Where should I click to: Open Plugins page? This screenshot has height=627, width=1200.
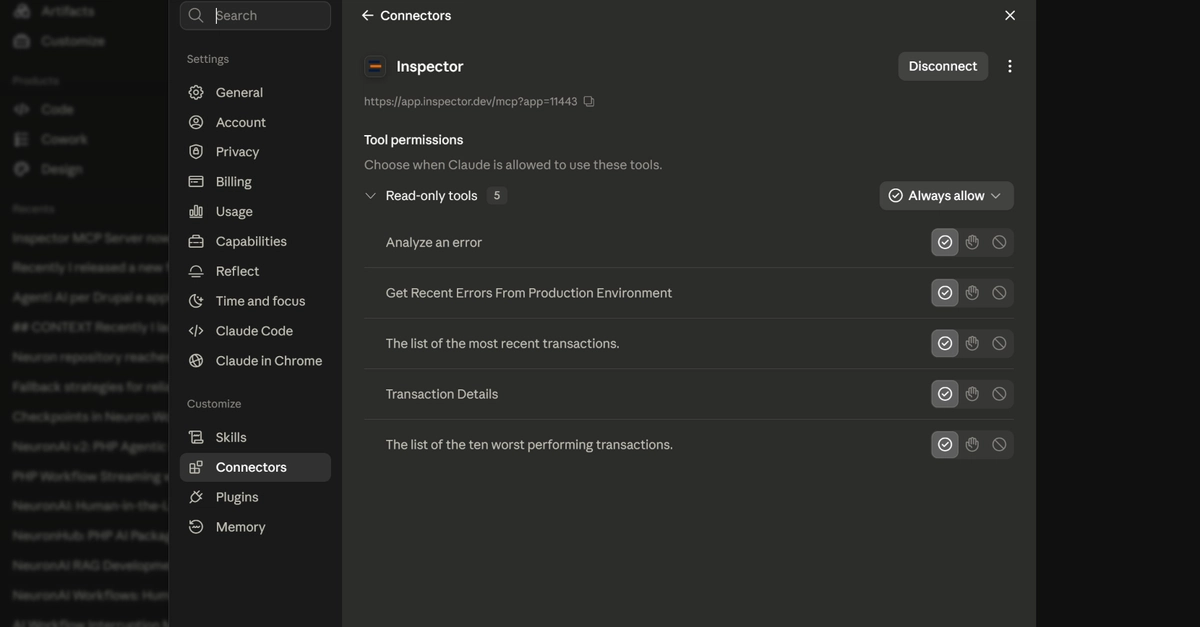255,497
